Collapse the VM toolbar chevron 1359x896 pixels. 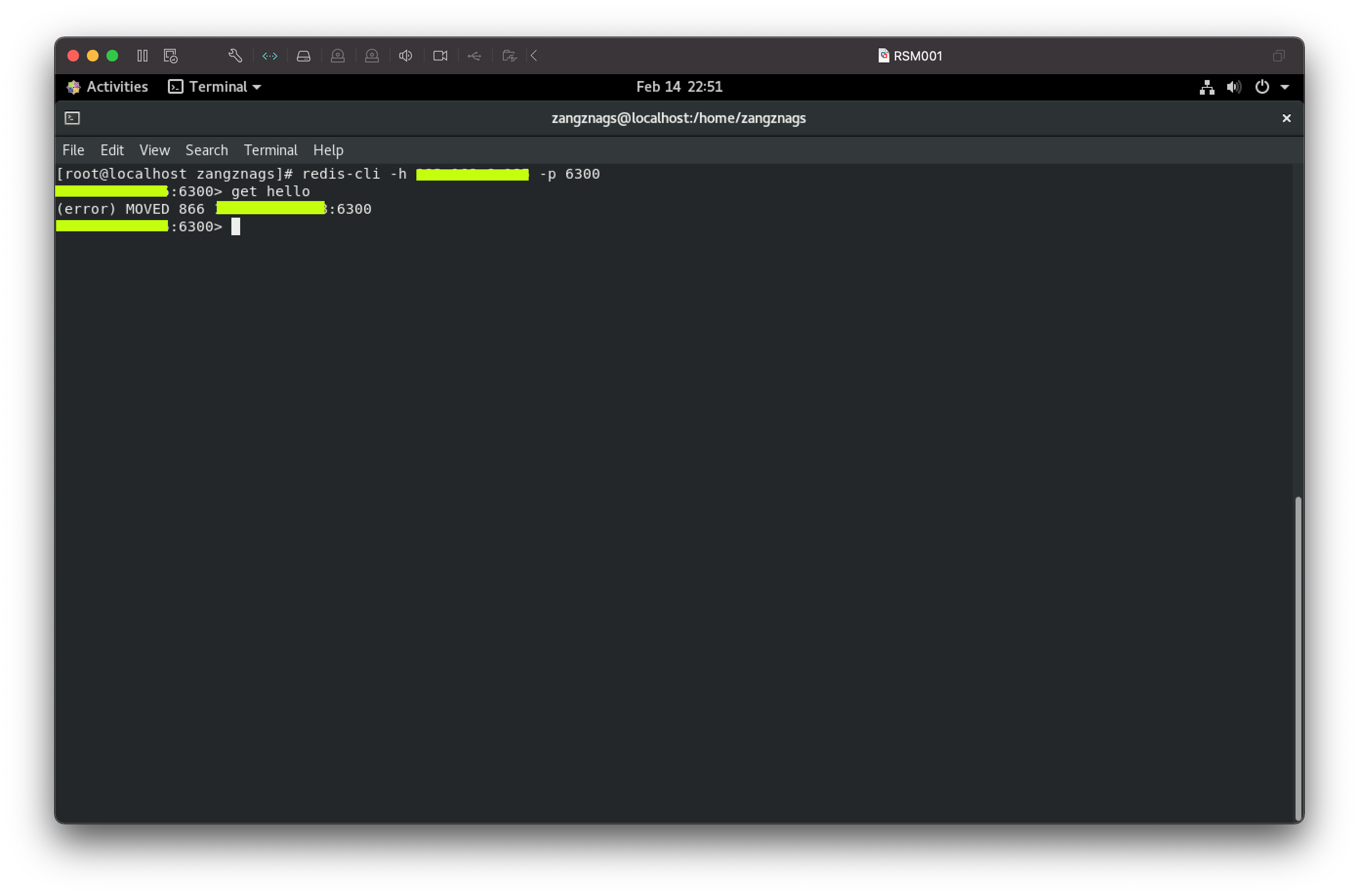pyautogui.click(x=534, y=56)
